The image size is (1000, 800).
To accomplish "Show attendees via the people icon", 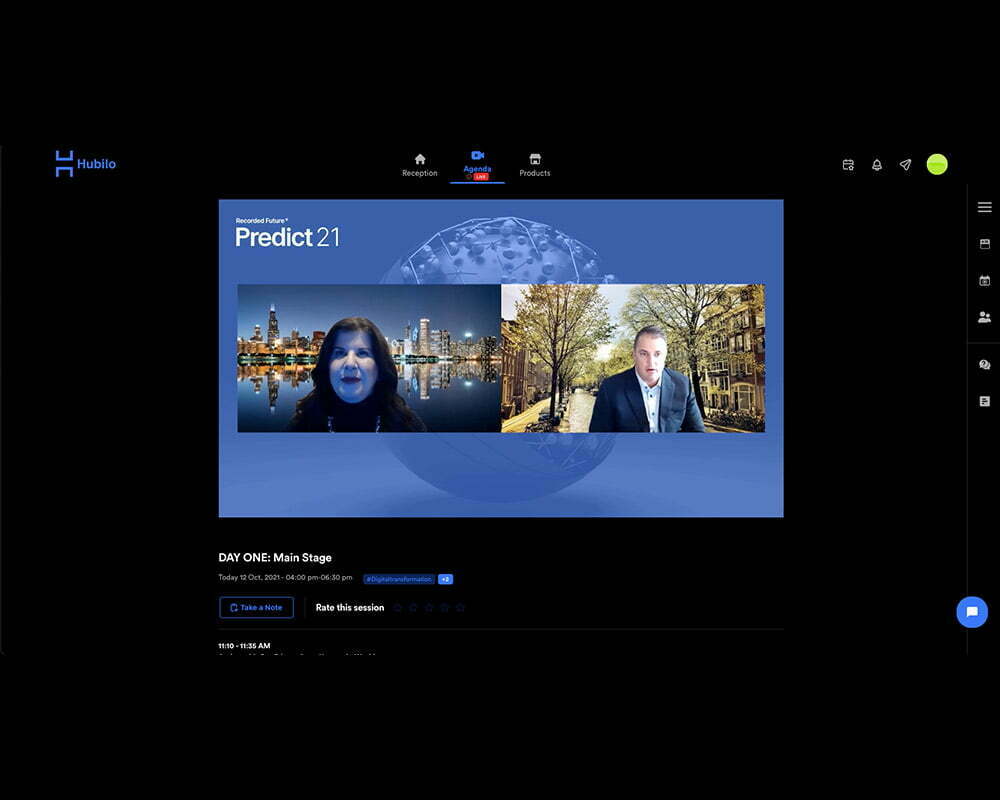I will [985, 316].
